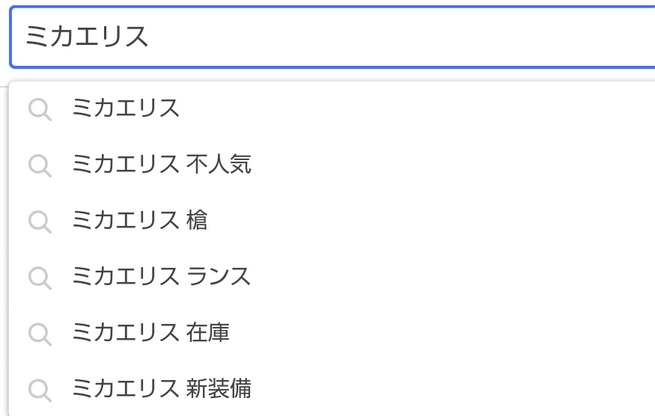This screenshot has width=655, height=416.
Task: Click the search icon beside ミカエリス 槍
Action: (40, 221)
